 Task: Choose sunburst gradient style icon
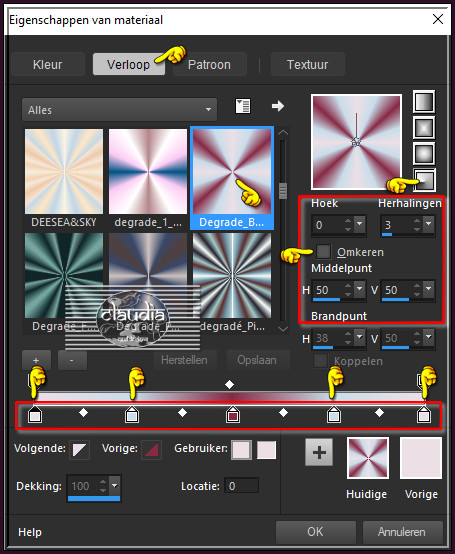(424, 154)
